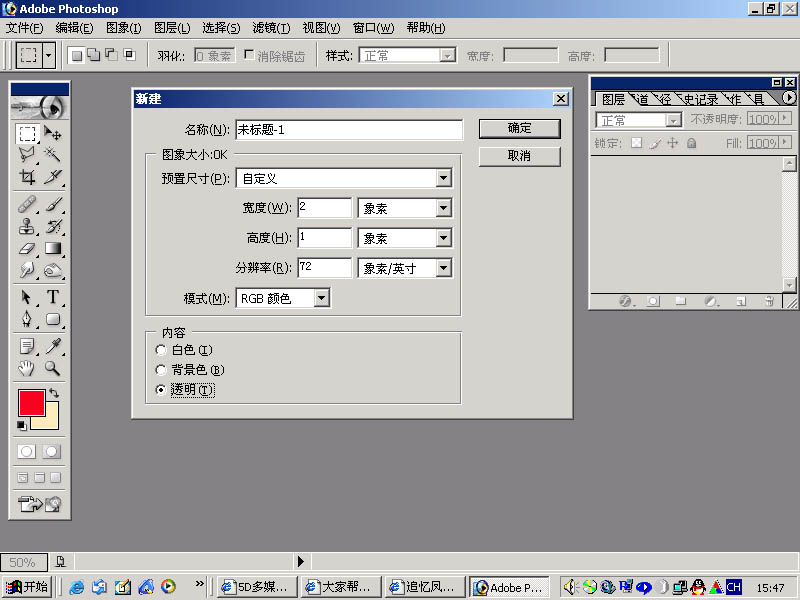The image size is (800, 600).
Task: Jump to ImageReady button
Action: (39, 504)
